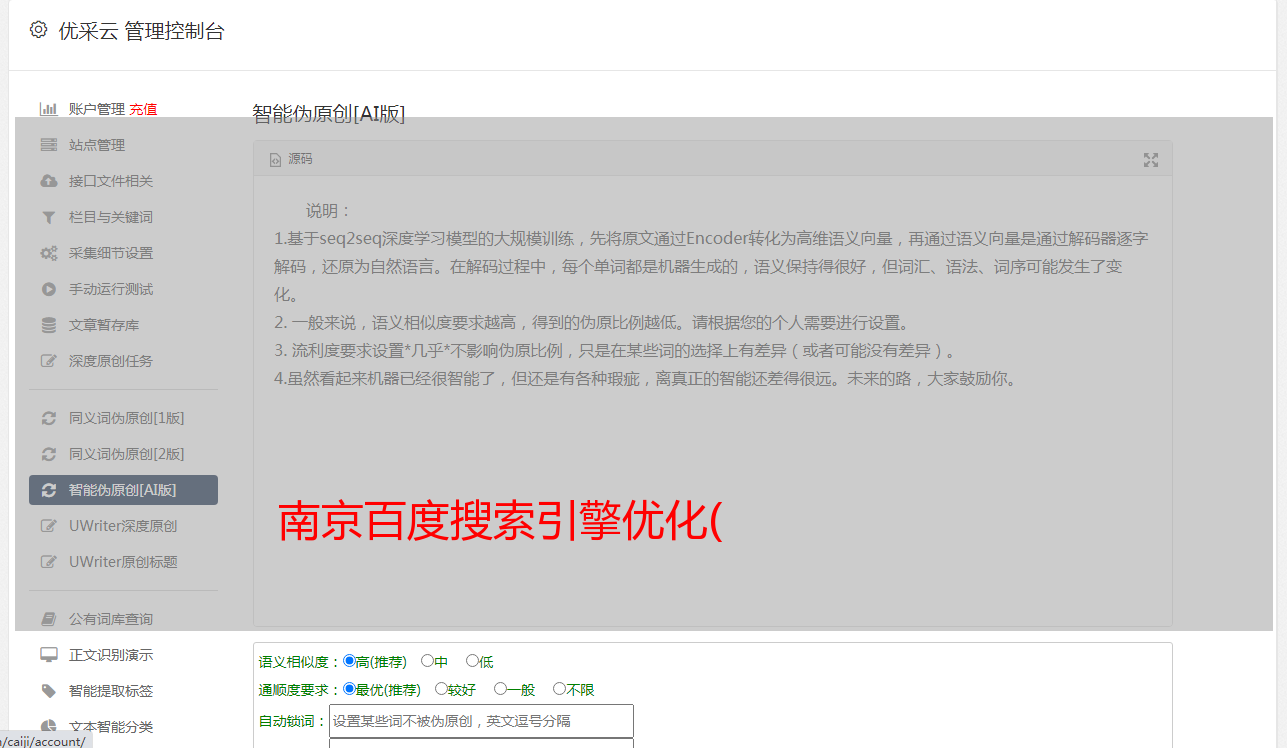
Task: Click the 智能伪原创[AI版] page heading
Action: coord(329,113)
